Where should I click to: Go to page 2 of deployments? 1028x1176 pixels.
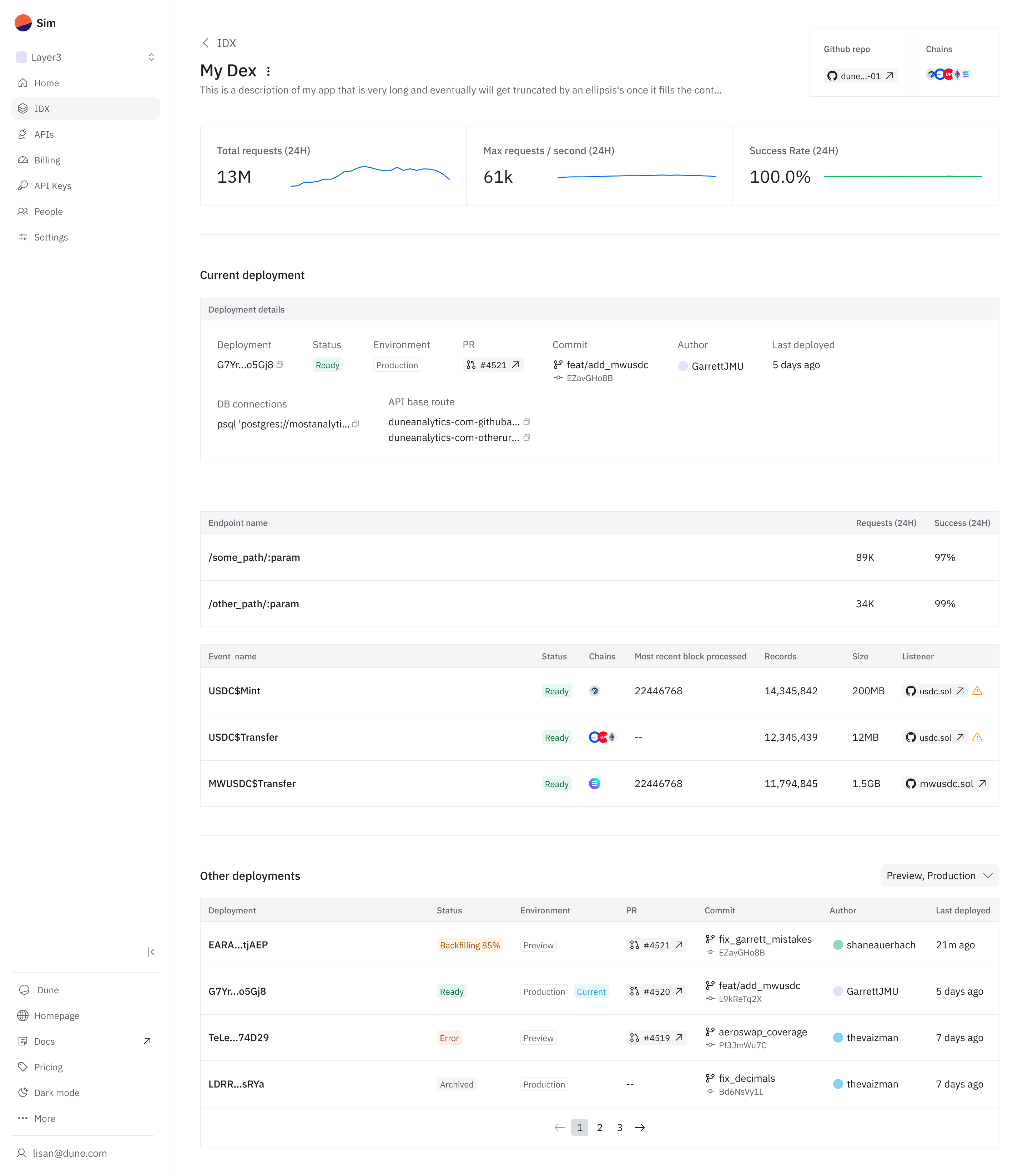(599, 1127)
